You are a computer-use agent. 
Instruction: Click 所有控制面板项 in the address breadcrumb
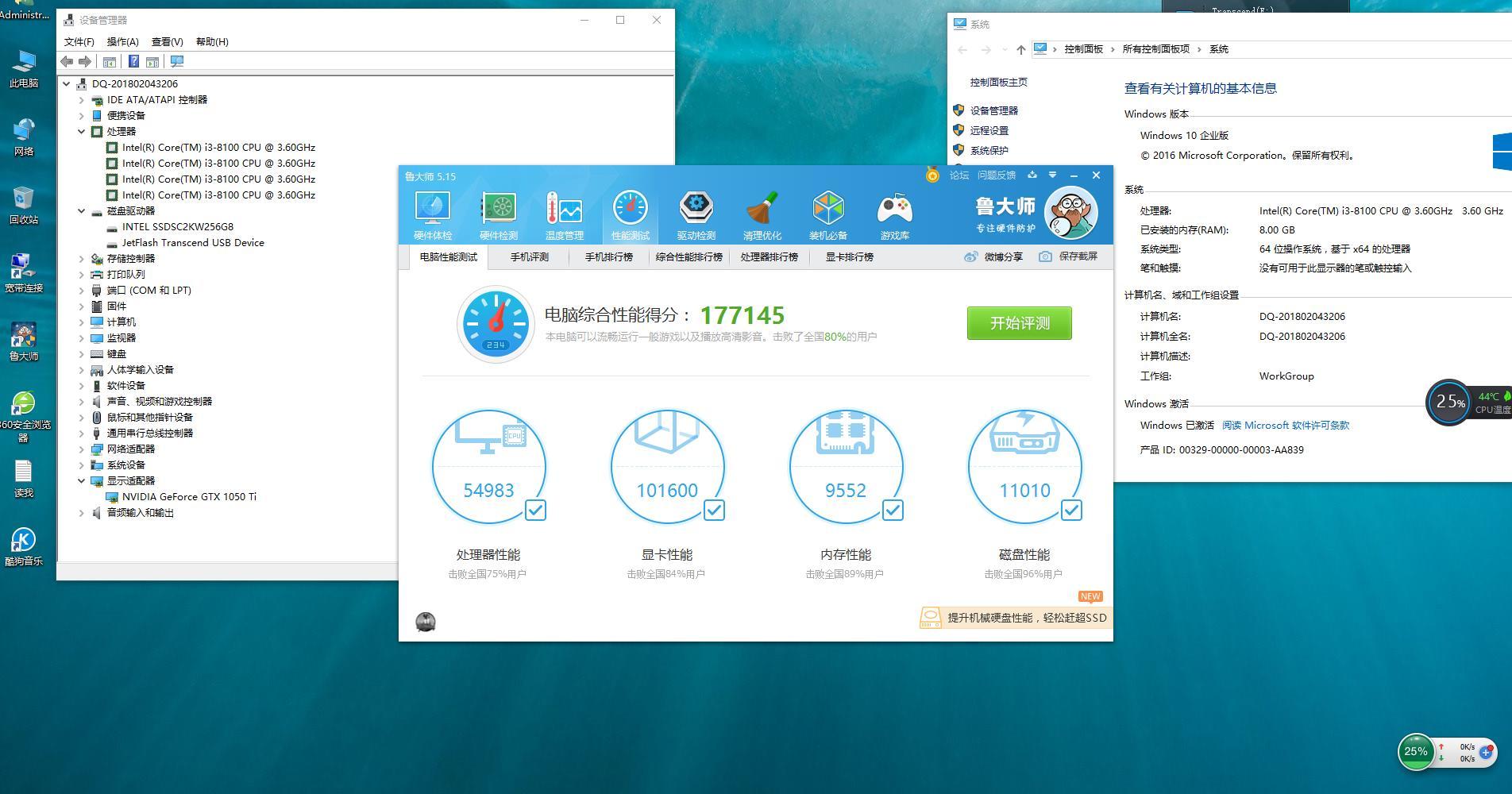click(1156, 49)
